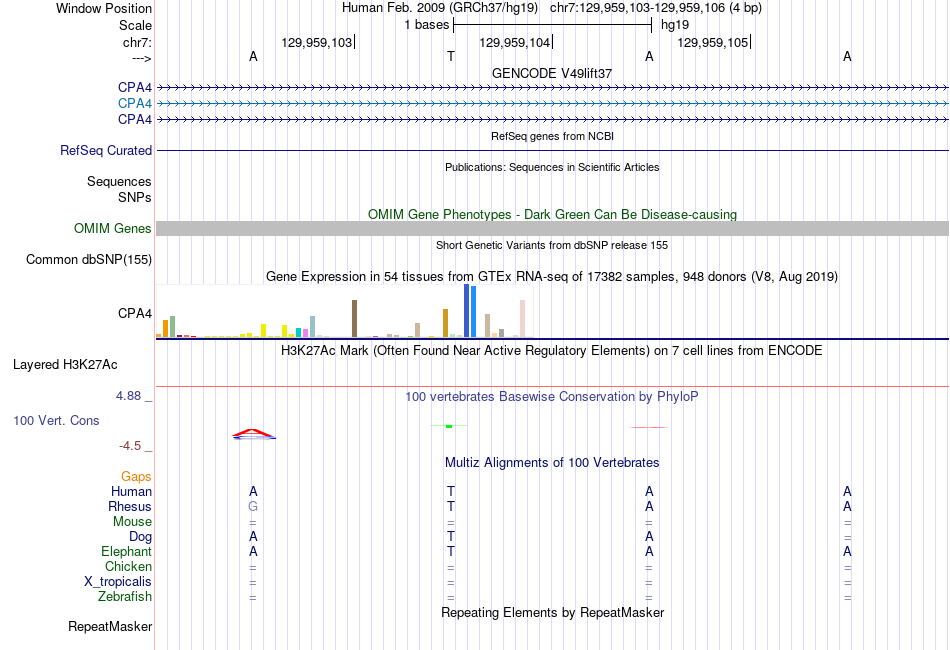Open the RefSeq genes from NCBI title
This screenshot has height=650, width=950.
pyautogui.click(x=552, y=136)
